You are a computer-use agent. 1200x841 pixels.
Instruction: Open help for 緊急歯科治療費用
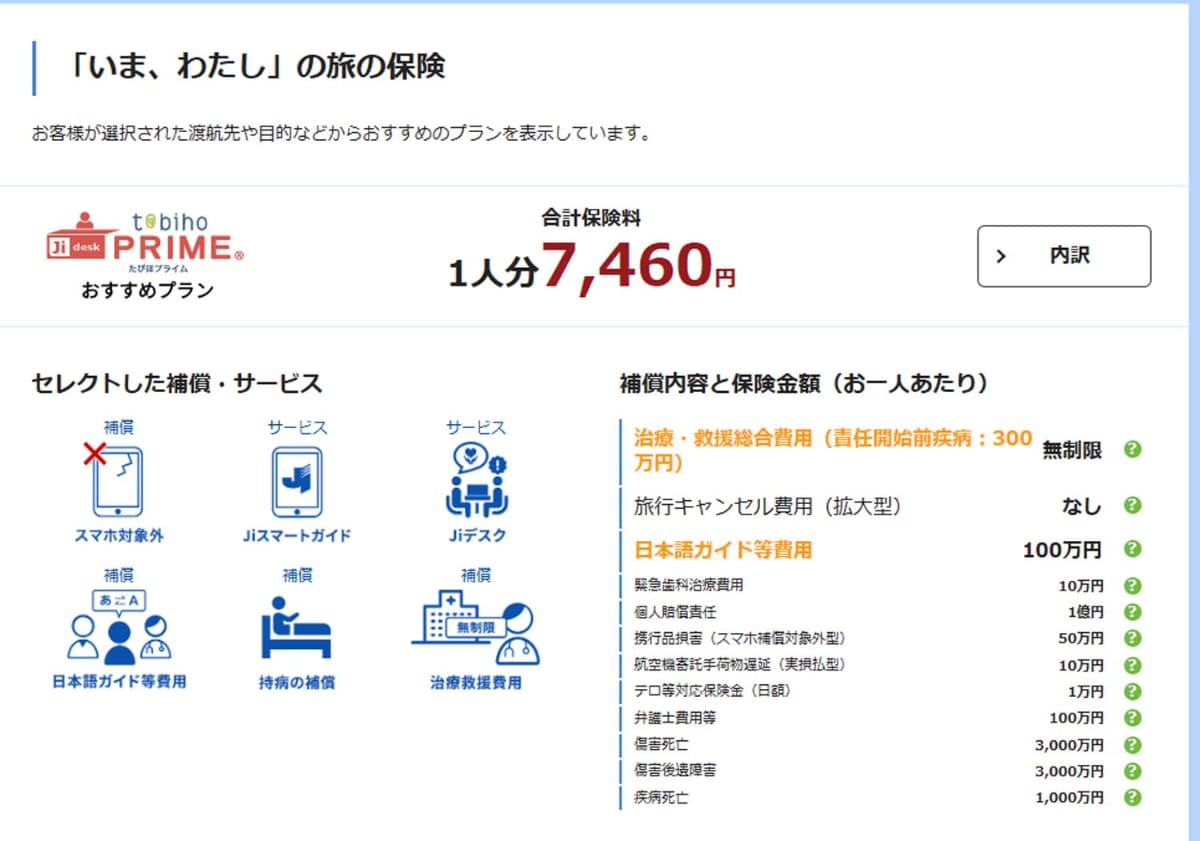tap(1132, 585)
